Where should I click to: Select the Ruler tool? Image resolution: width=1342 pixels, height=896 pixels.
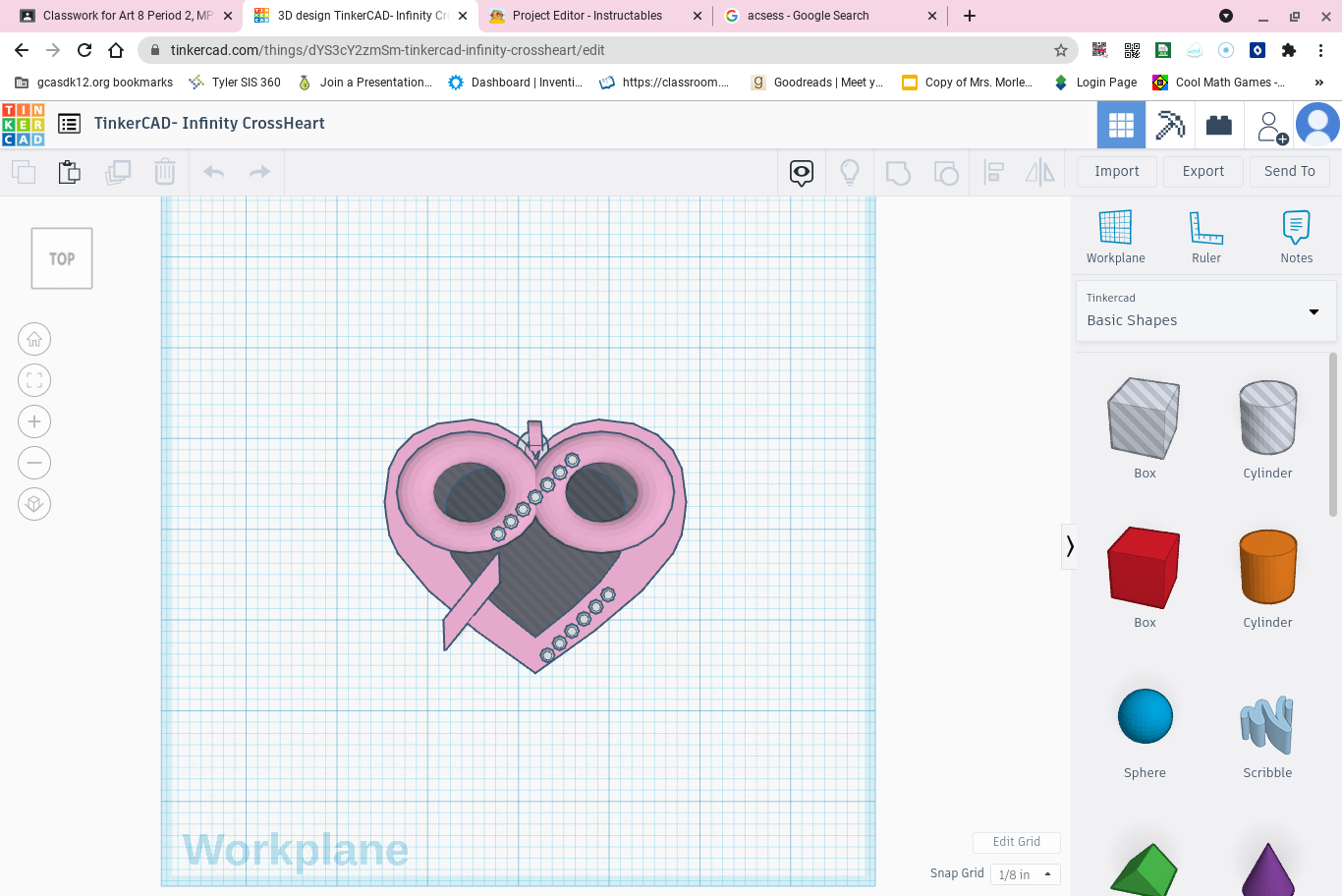(x=1205, y=237)
